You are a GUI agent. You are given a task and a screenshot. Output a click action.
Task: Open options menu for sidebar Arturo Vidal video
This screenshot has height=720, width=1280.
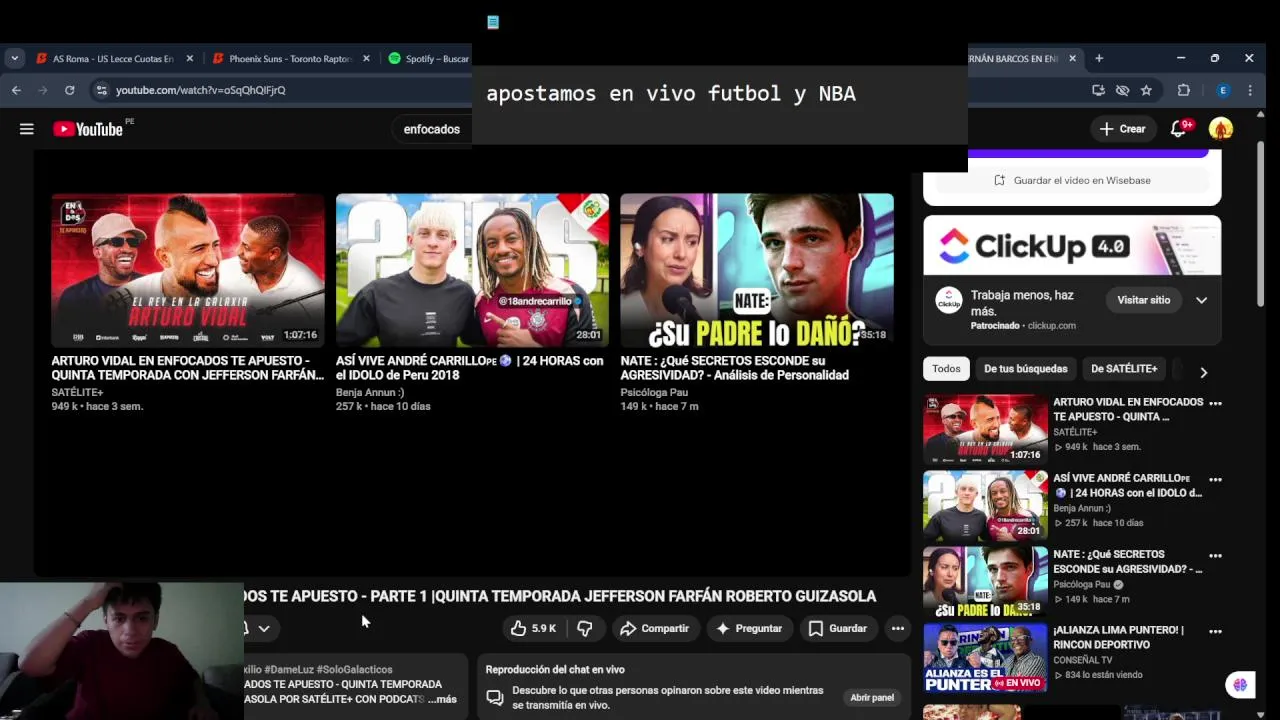1215,404
